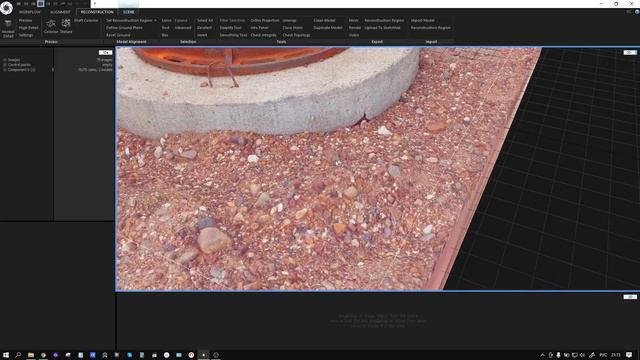Viewport: 640px width, 360px height.
Task: Open the RealityCapture application logo menu
Action: 6,7
